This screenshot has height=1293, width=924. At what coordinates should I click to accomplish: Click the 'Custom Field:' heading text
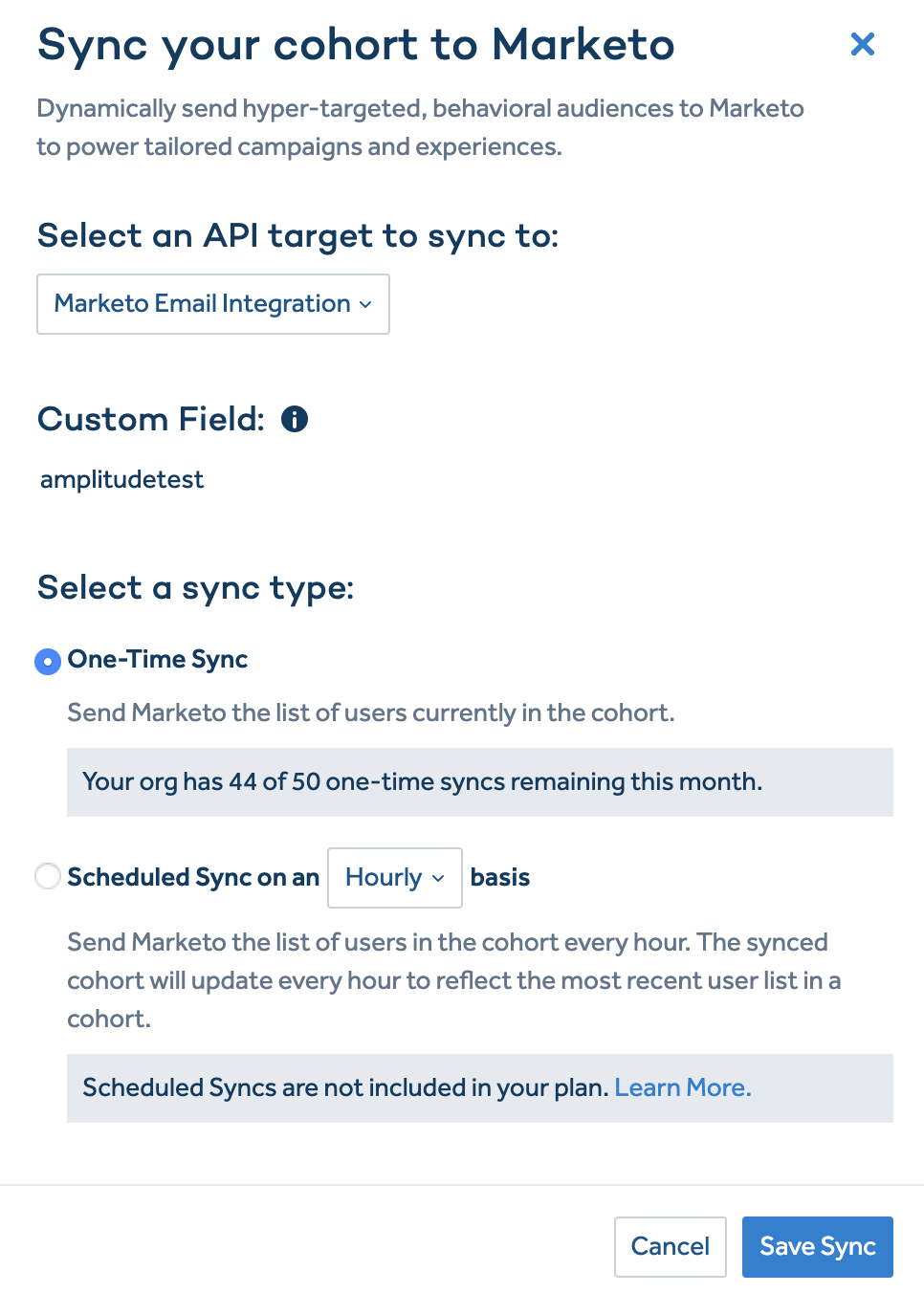point(151,419)
